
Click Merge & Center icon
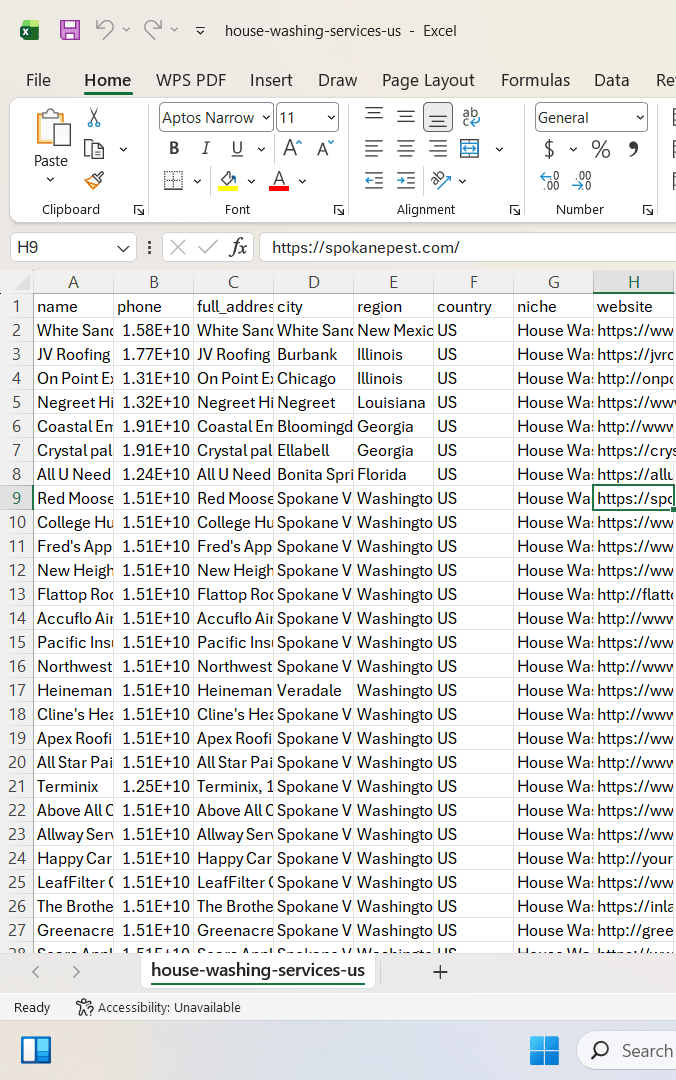click(x=470, y=149)
